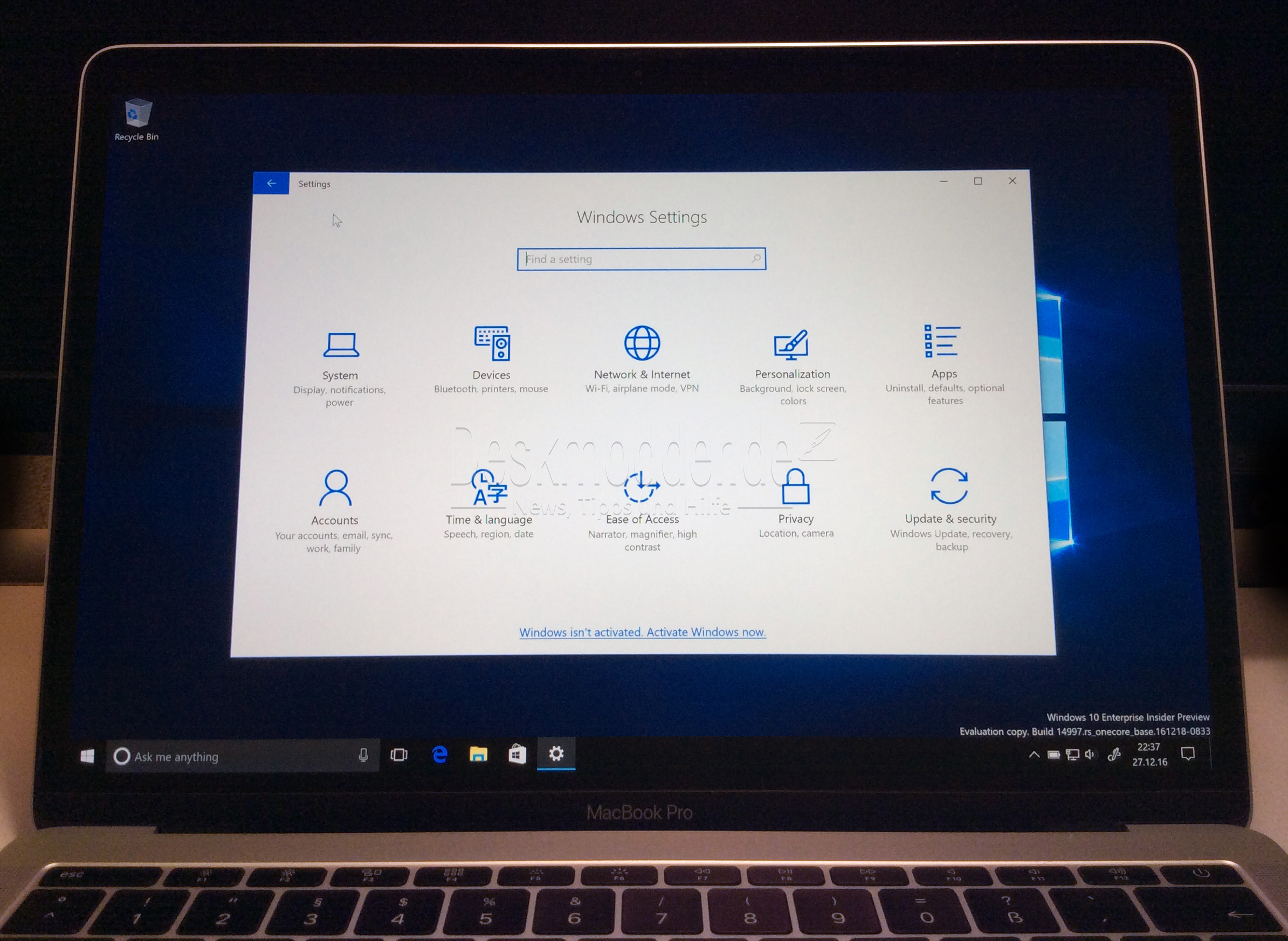This screenshot has width=1288, height=941.
Task: Close the Settings window
Action: click(x=1013, y=181)
